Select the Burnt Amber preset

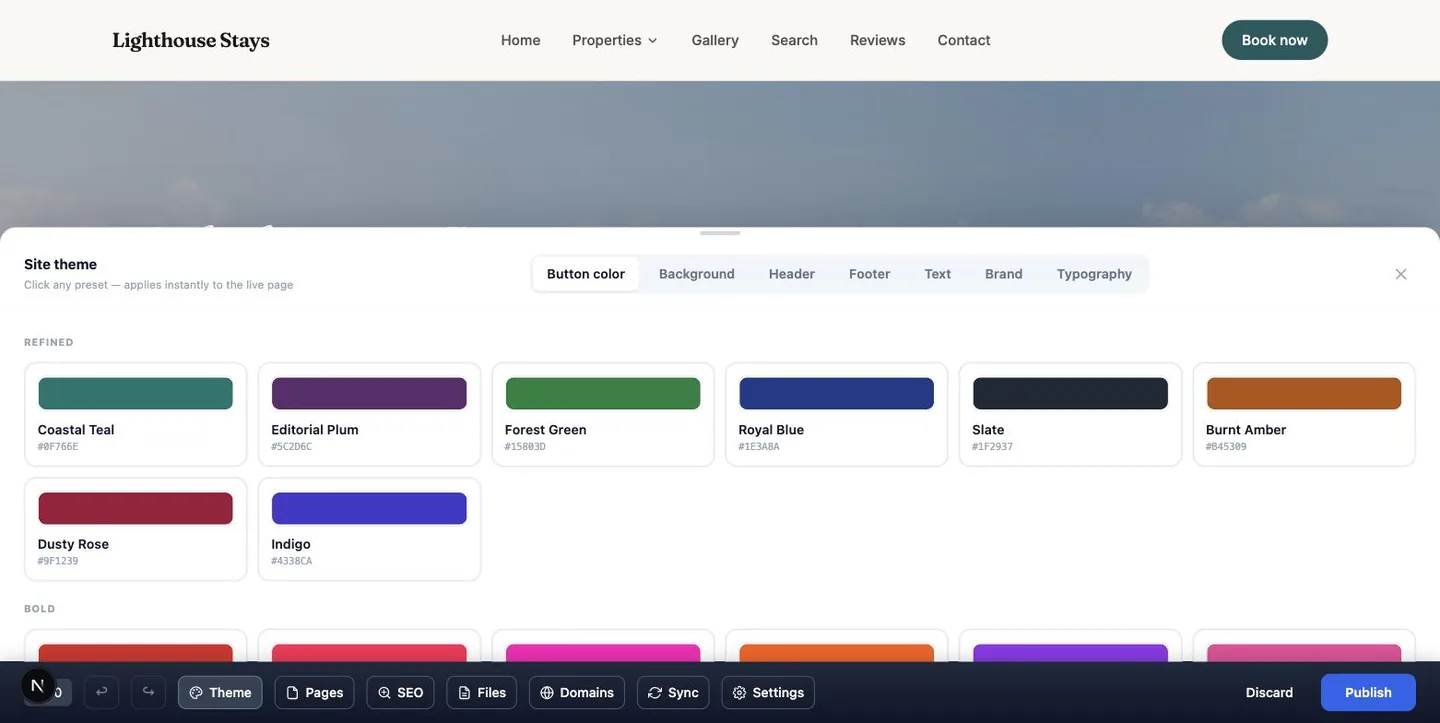(x=1304, y=414)
